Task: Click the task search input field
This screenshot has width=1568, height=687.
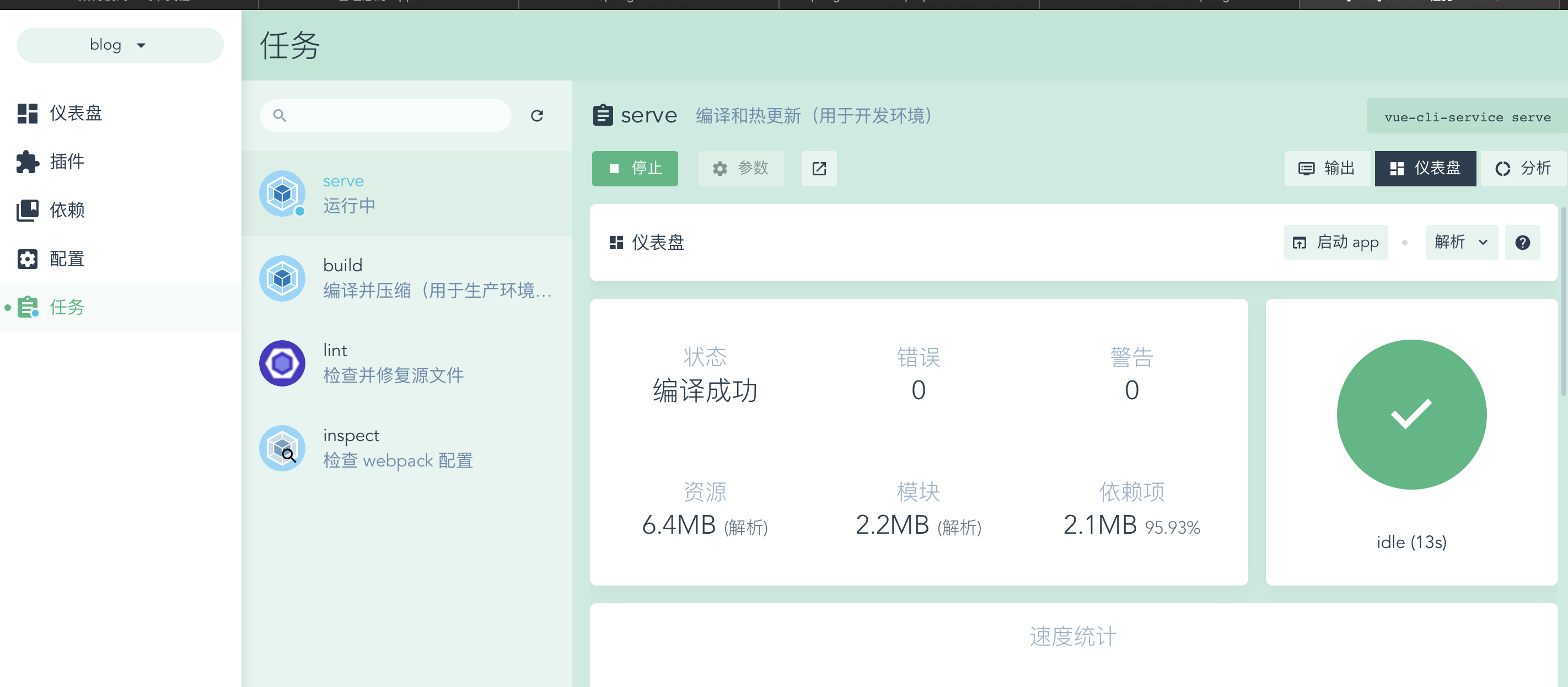Action: pyautogui.click(x=396, y=116)
